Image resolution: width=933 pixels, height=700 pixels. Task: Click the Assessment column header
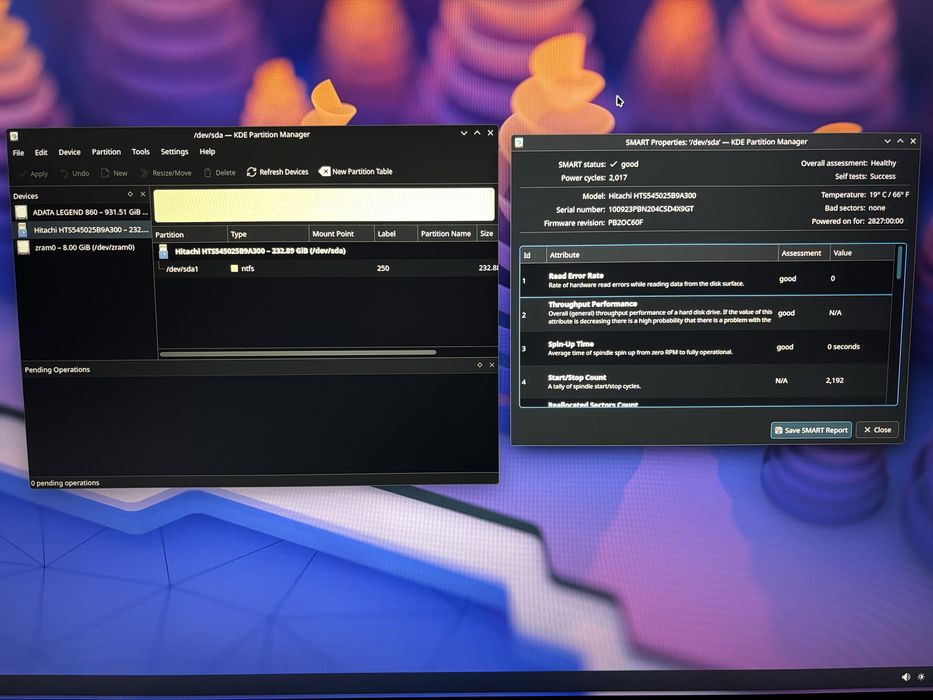803,253
